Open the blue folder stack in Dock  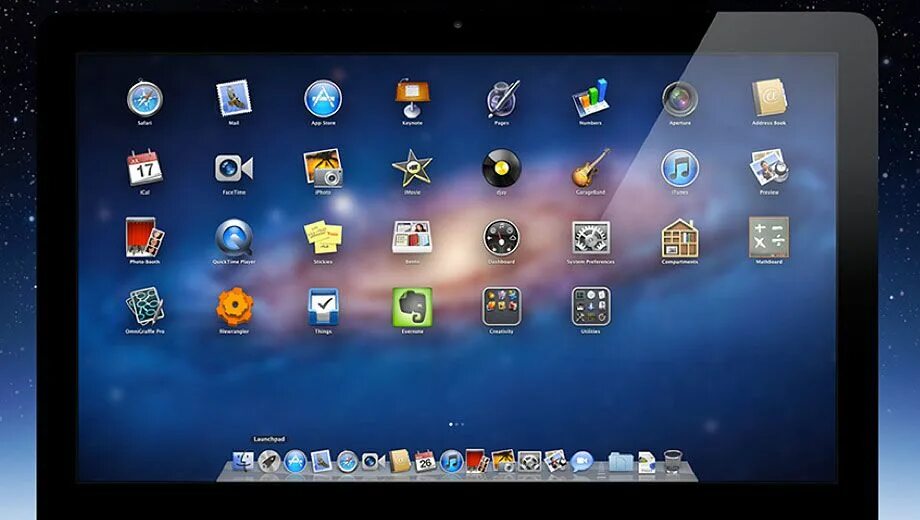click(x=620, y=462)
